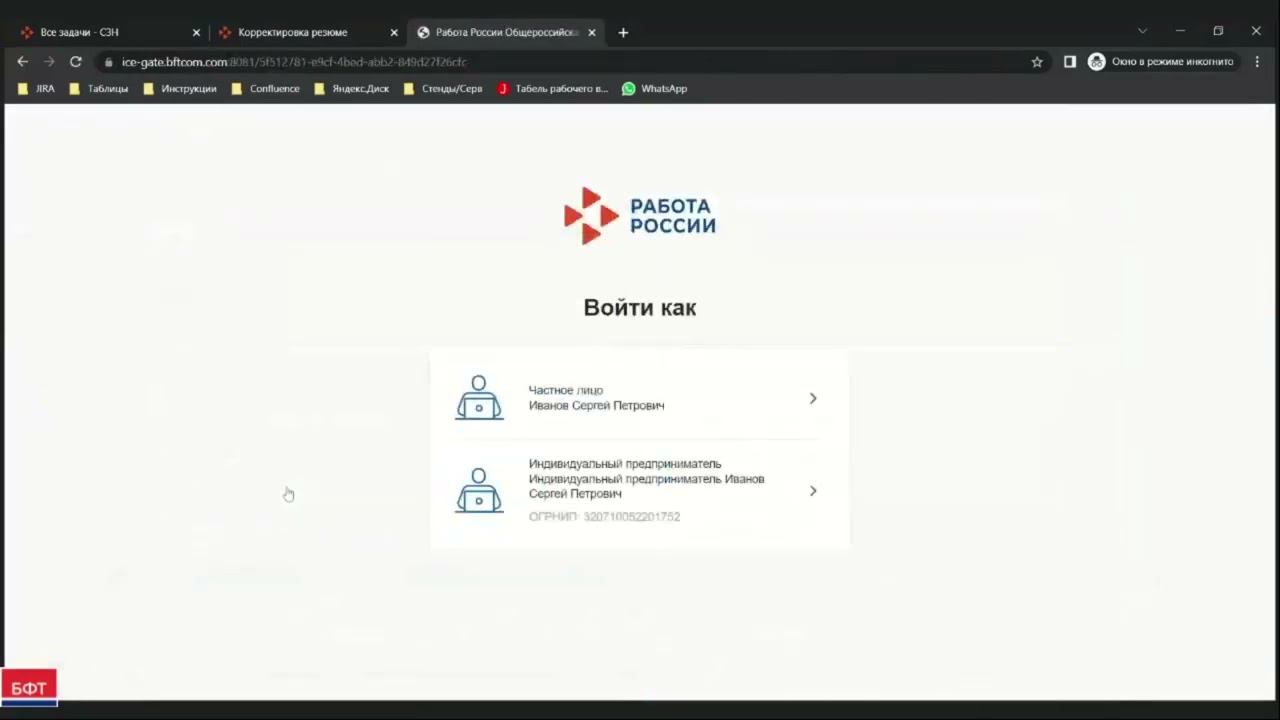Open Яндекс.Диск bookmark folder
Image resolution: width=1280 pixels, height=720 pixels.
click(352, 89)
